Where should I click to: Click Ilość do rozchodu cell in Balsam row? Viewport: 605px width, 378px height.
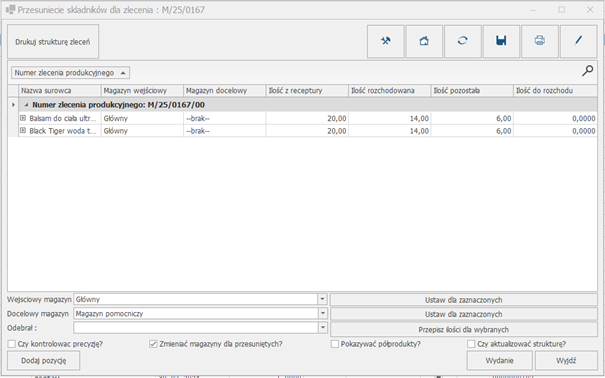(556, 118)
